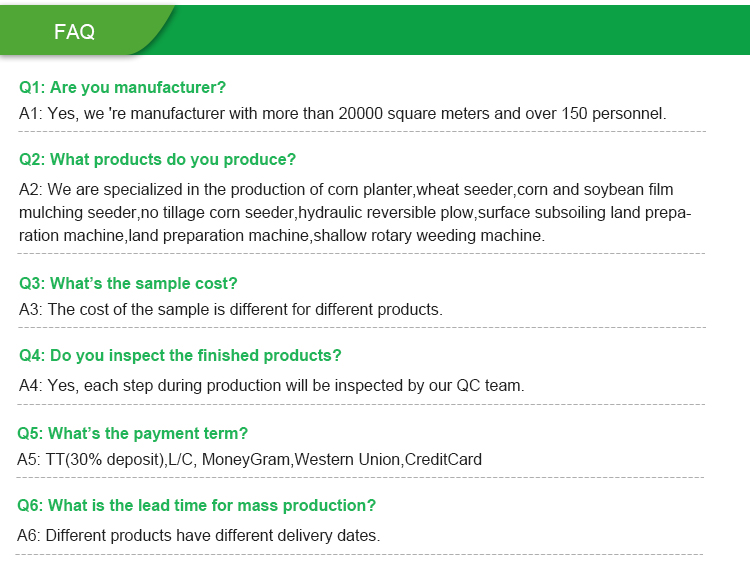Screen dimensions: 750x584
Task: Click the mulching seeder line in A2
Action: 355,212
